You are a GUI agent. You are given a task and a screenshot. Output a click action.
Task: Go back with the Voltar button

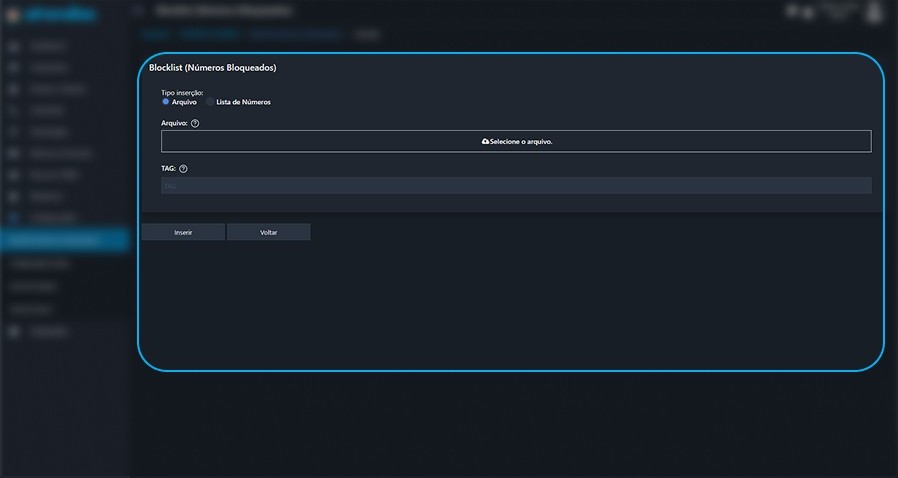pyautogui.click(x=269, y=232)
